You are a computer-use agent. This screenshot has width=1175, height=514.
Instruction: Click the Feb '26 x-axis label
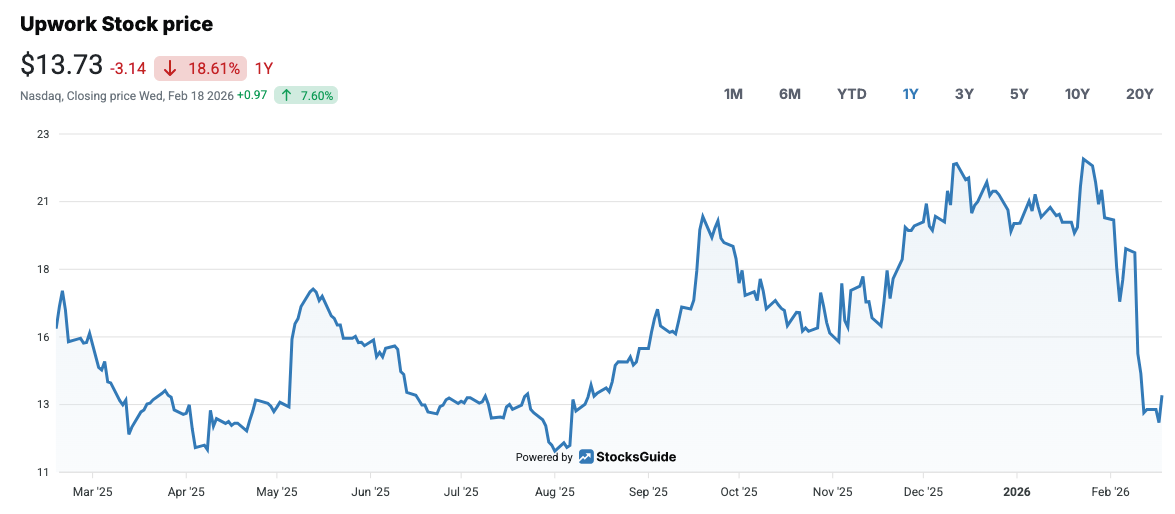[1110, 492]
